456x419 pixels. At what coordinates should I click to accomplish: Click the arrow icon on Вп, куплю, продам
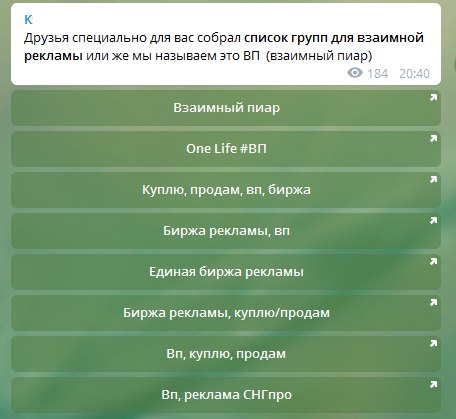tap(433, 344)
